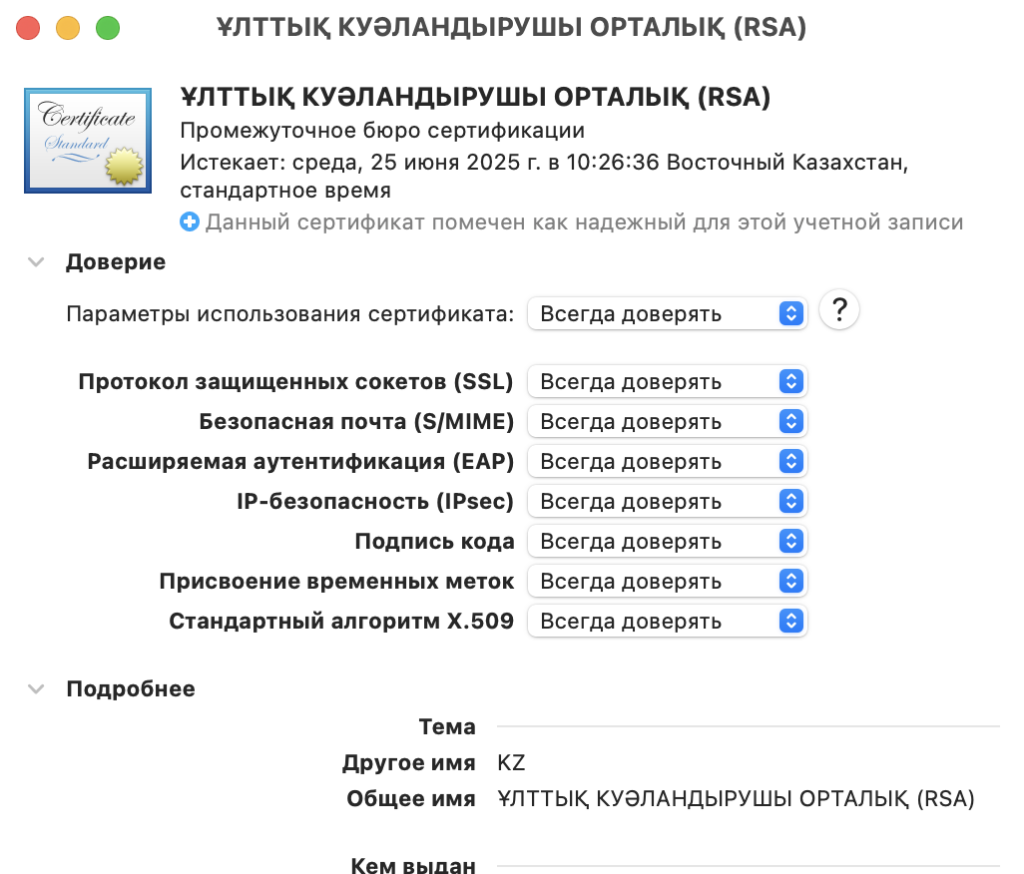Open the Подпись кода trust dropdown
The image size is (1024, 874).
(667, 541)
